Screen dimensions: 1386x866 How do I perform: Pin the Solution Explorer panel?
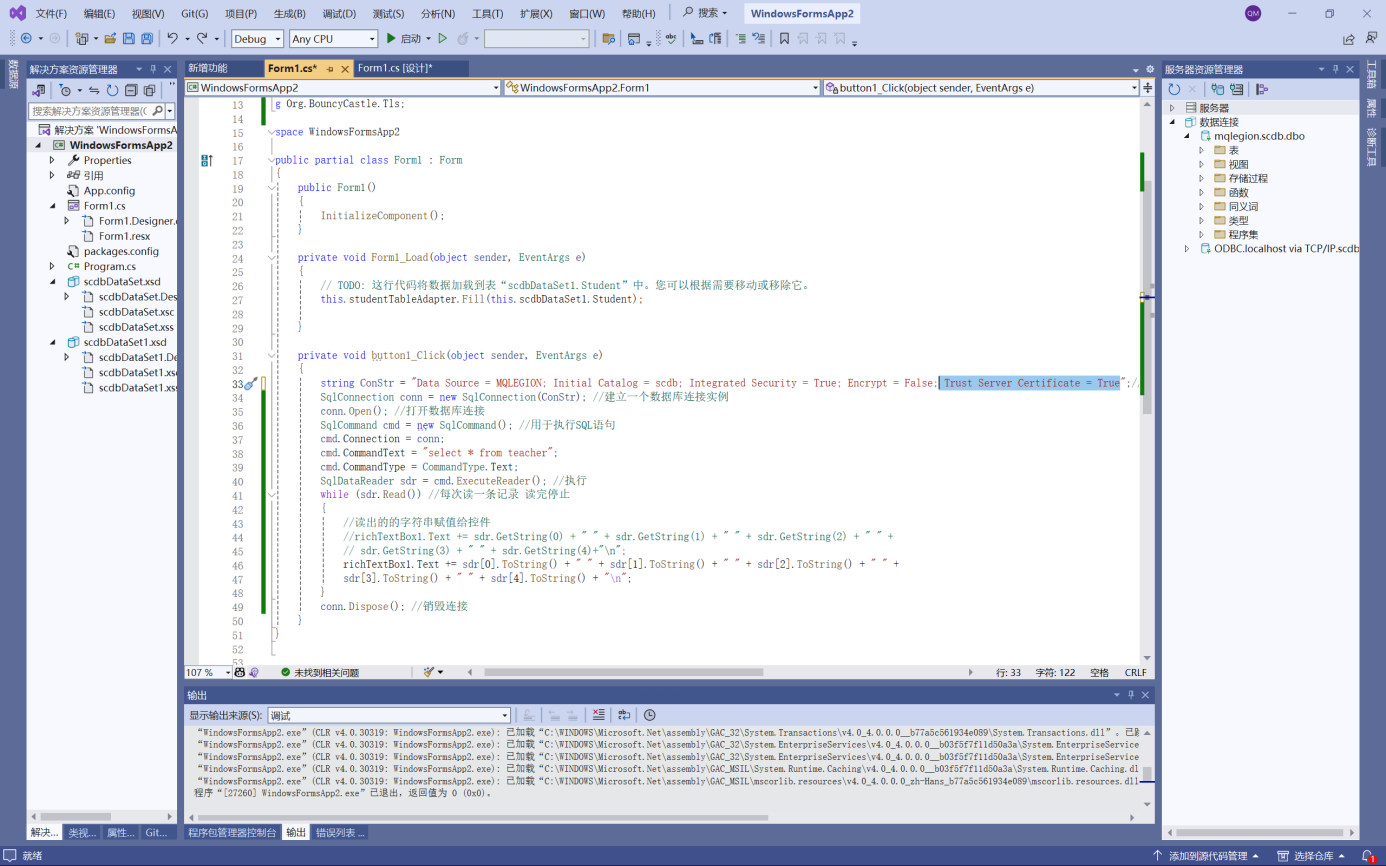pos(153,69)
